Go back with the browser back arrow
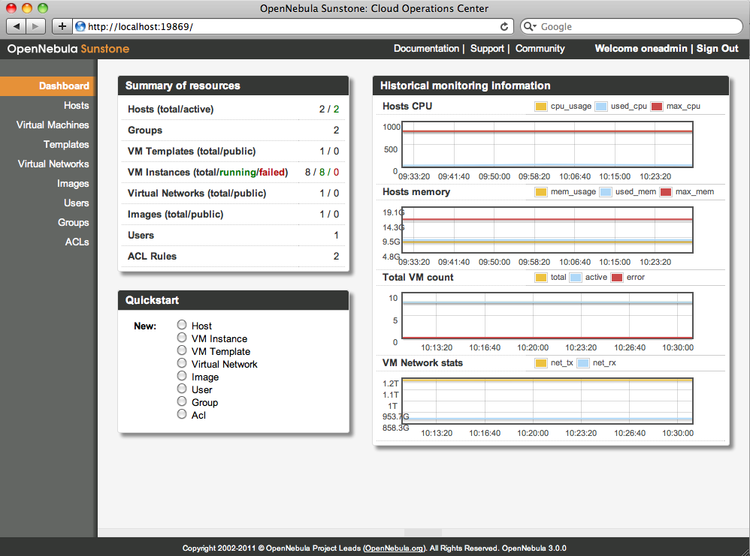The height and width of the screenshot is (556, 750). (17, 26)
